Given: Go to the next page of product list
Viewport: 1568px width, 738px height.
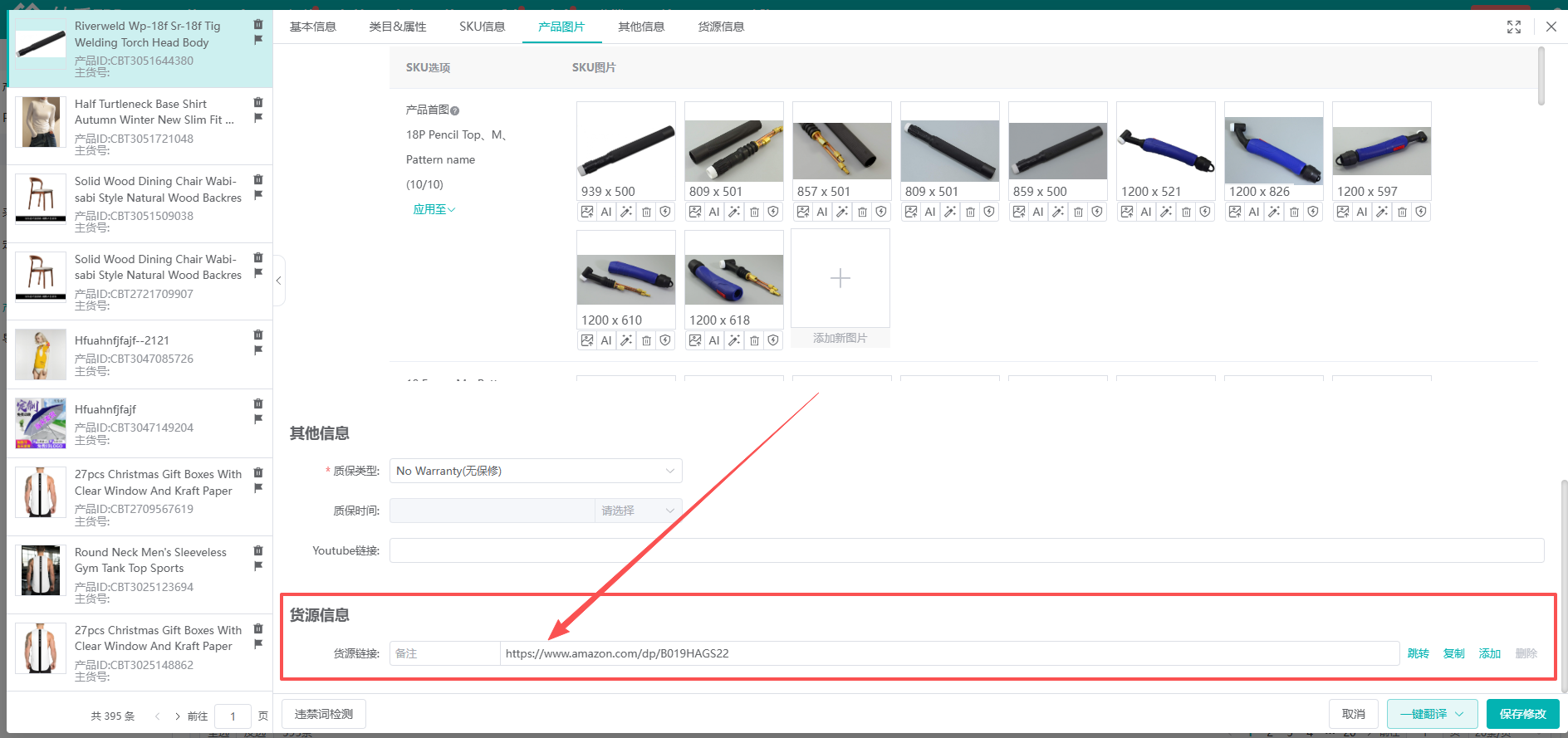Looking at the screenshot, I should pos(177,716).
